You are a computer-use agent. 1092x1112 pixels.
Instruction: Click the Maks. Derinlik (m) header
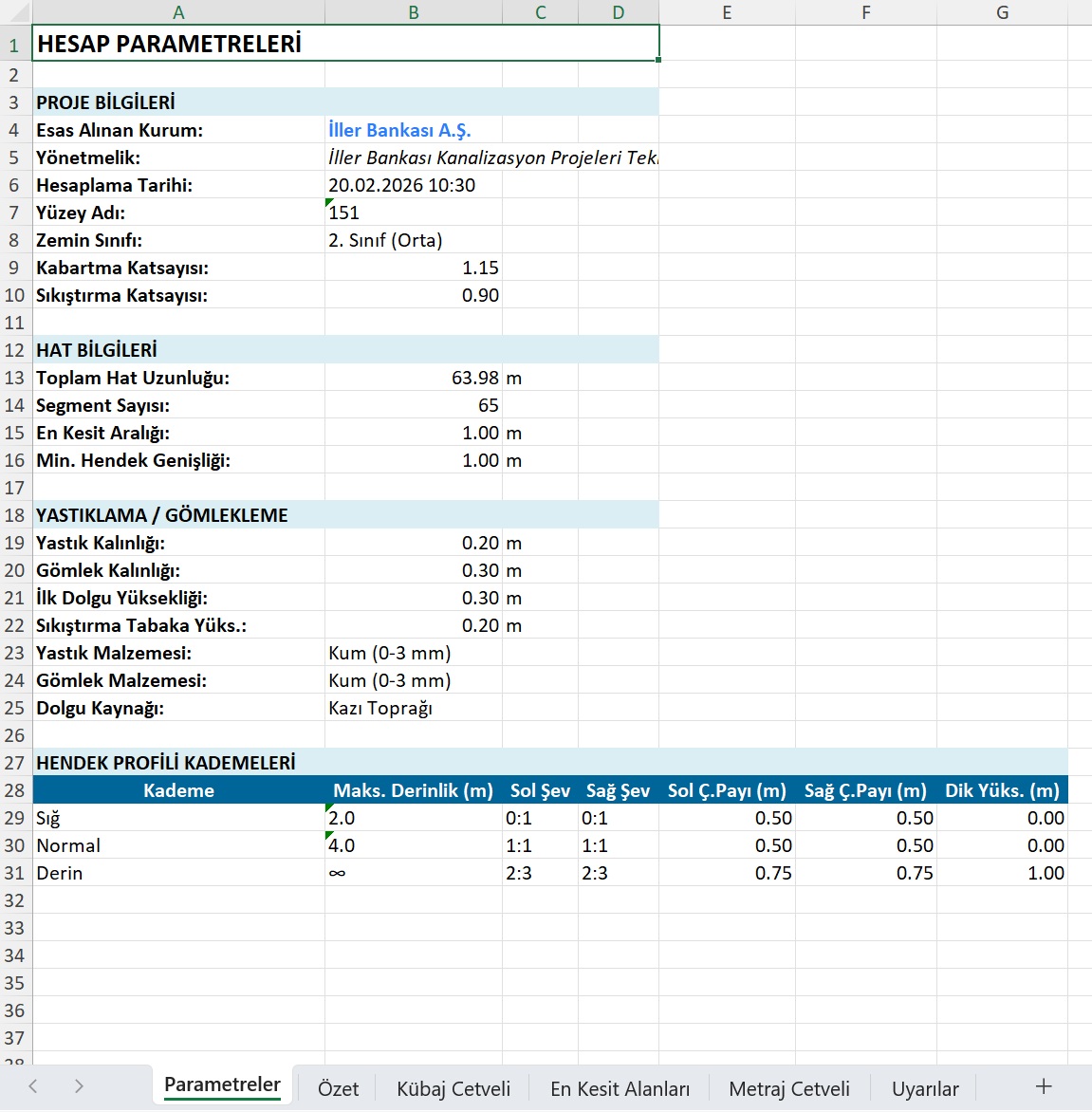(414, 790)
